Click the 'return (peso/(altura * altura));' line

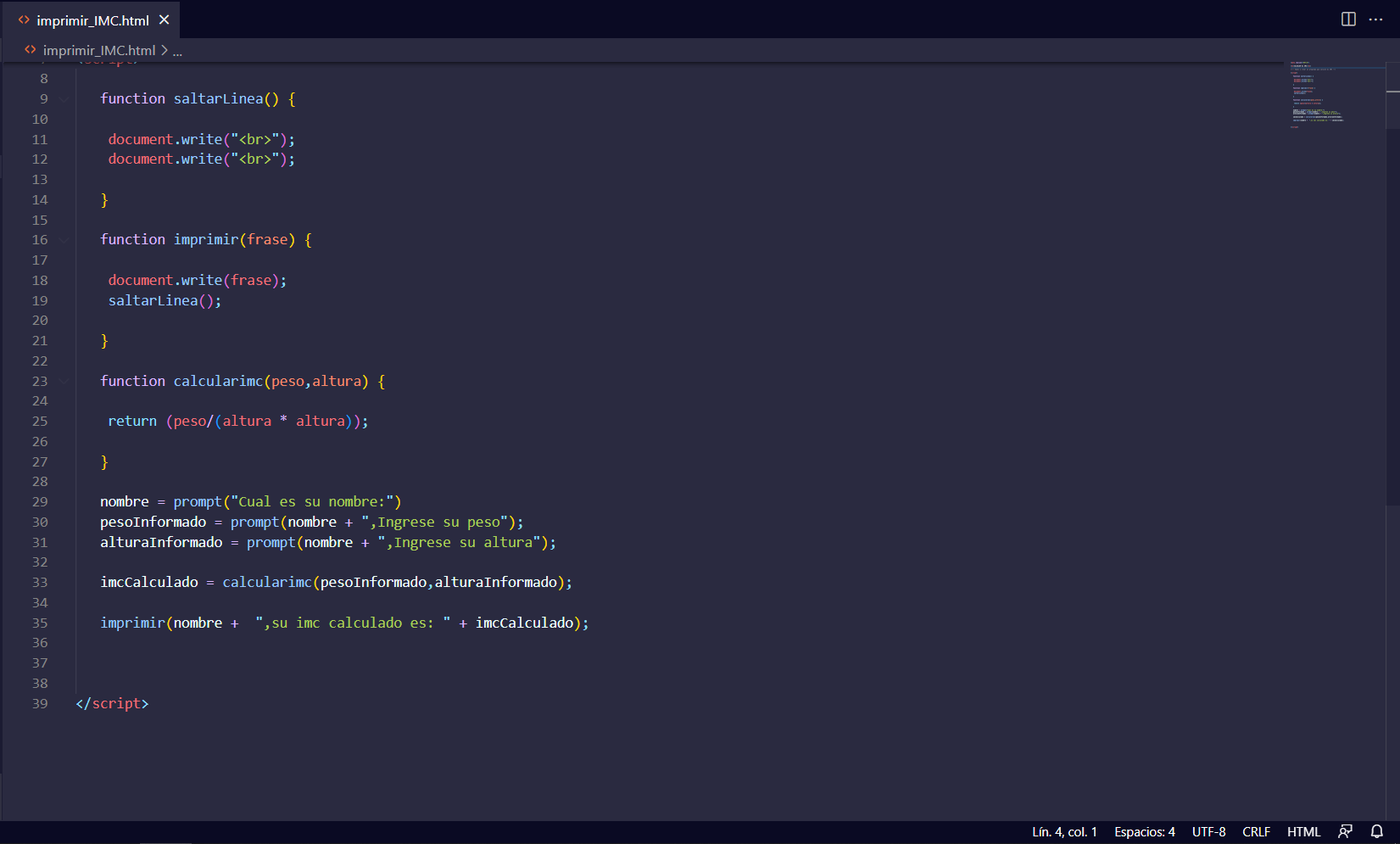pyautogui.click(x=238, y=422)
